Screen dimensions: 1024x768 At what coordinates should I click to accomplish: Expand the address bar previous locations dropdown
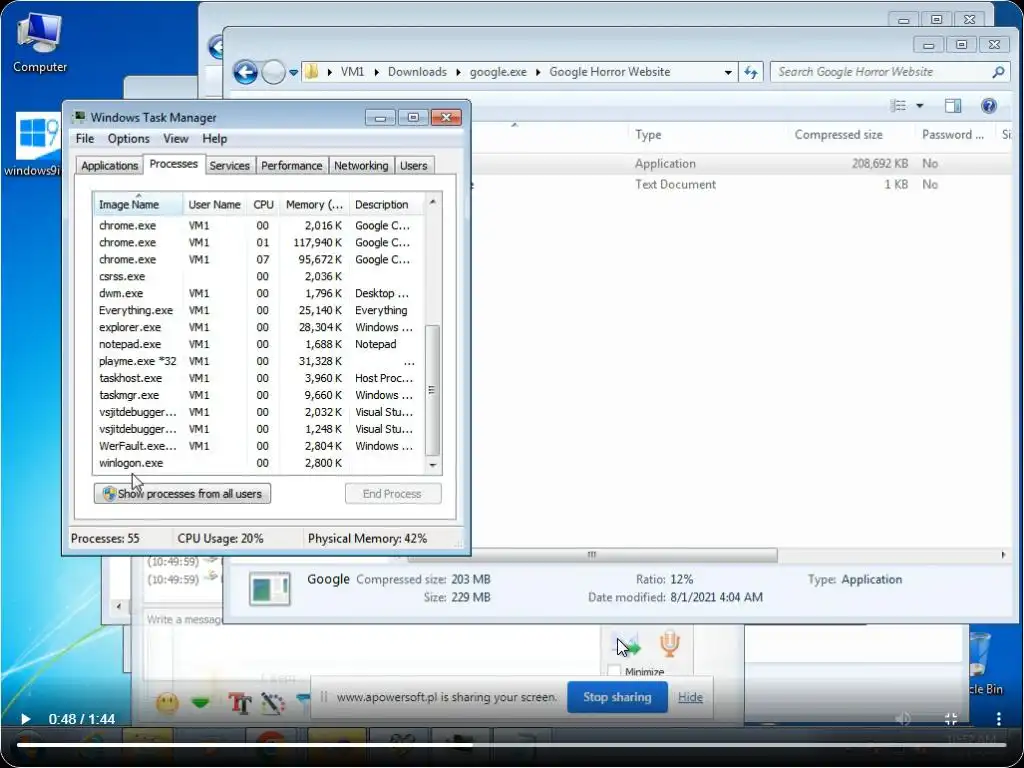[x=728, y=72]
